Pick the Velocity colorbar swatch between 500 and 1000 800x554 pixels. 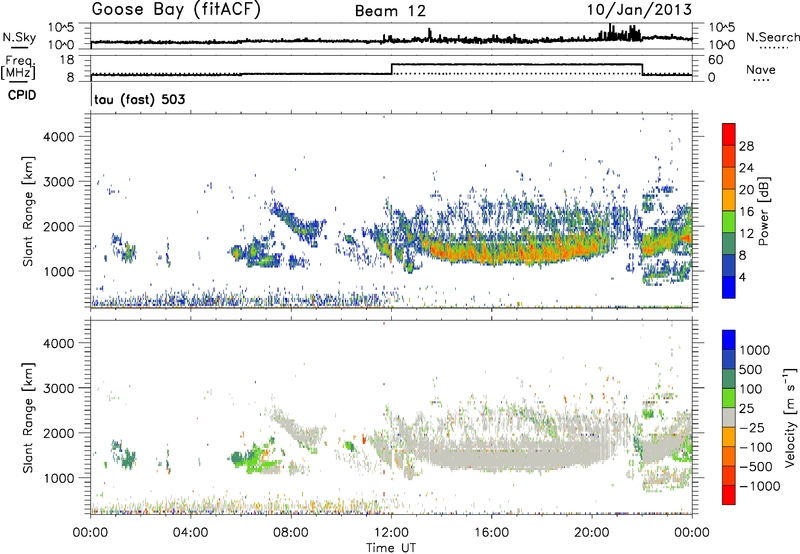click(729, 359)
